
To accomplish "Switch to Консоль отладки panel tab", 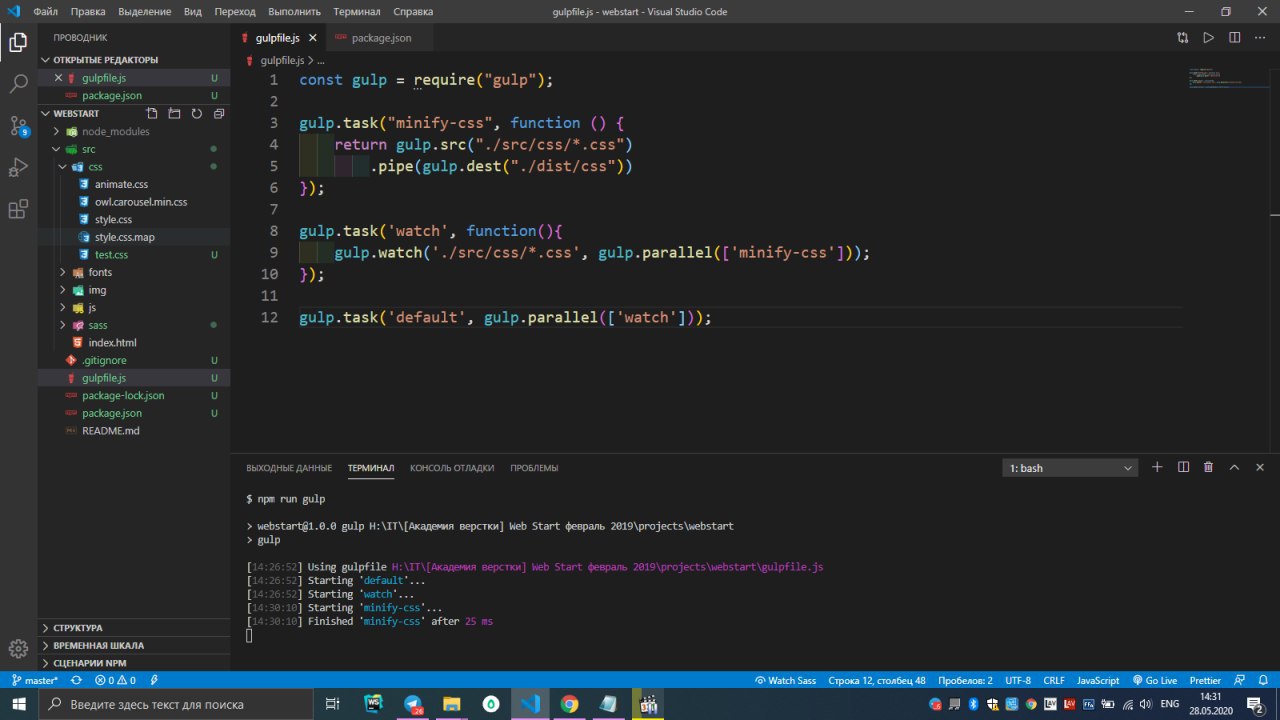I will 452,468.
